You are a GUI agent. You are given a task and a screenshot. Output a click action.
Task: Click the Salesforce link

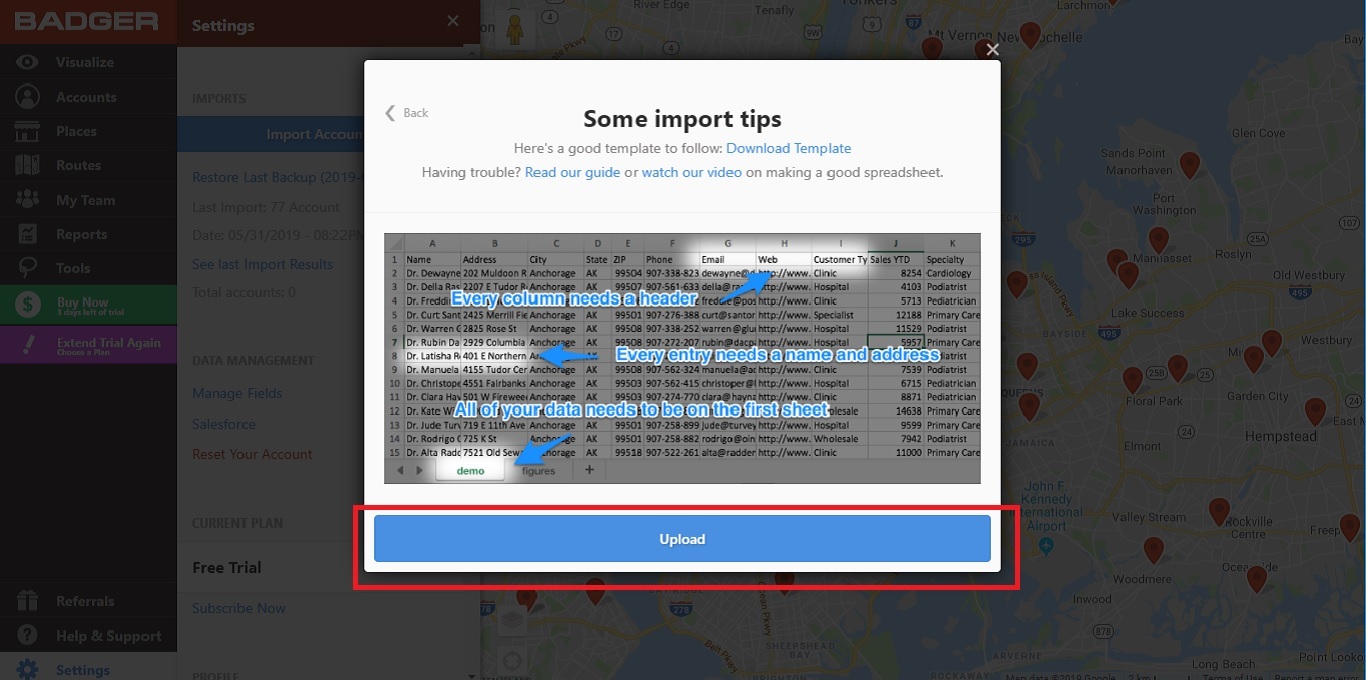pos(224,424)
